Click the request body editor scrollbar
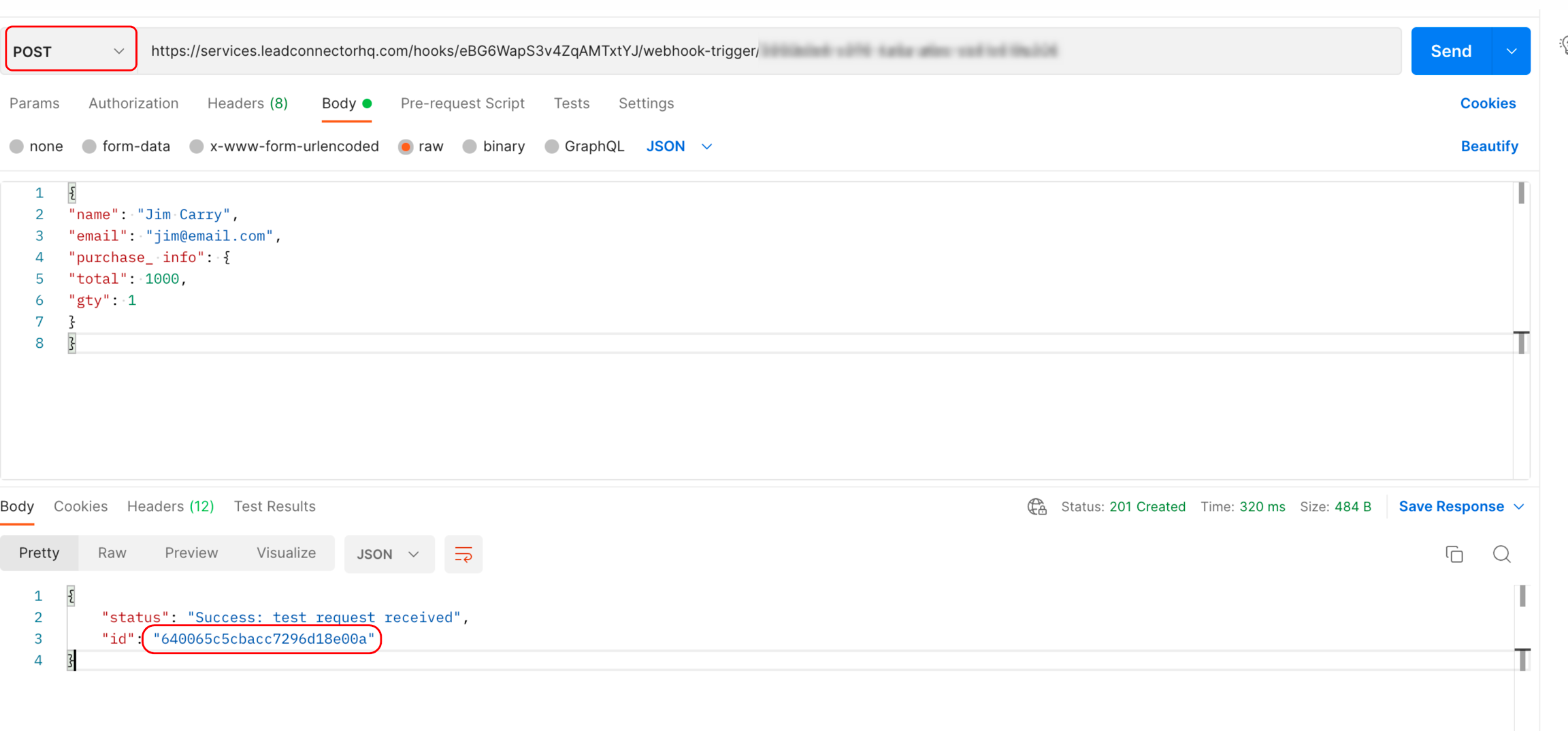The image size is (1568, 731). 1521,272
